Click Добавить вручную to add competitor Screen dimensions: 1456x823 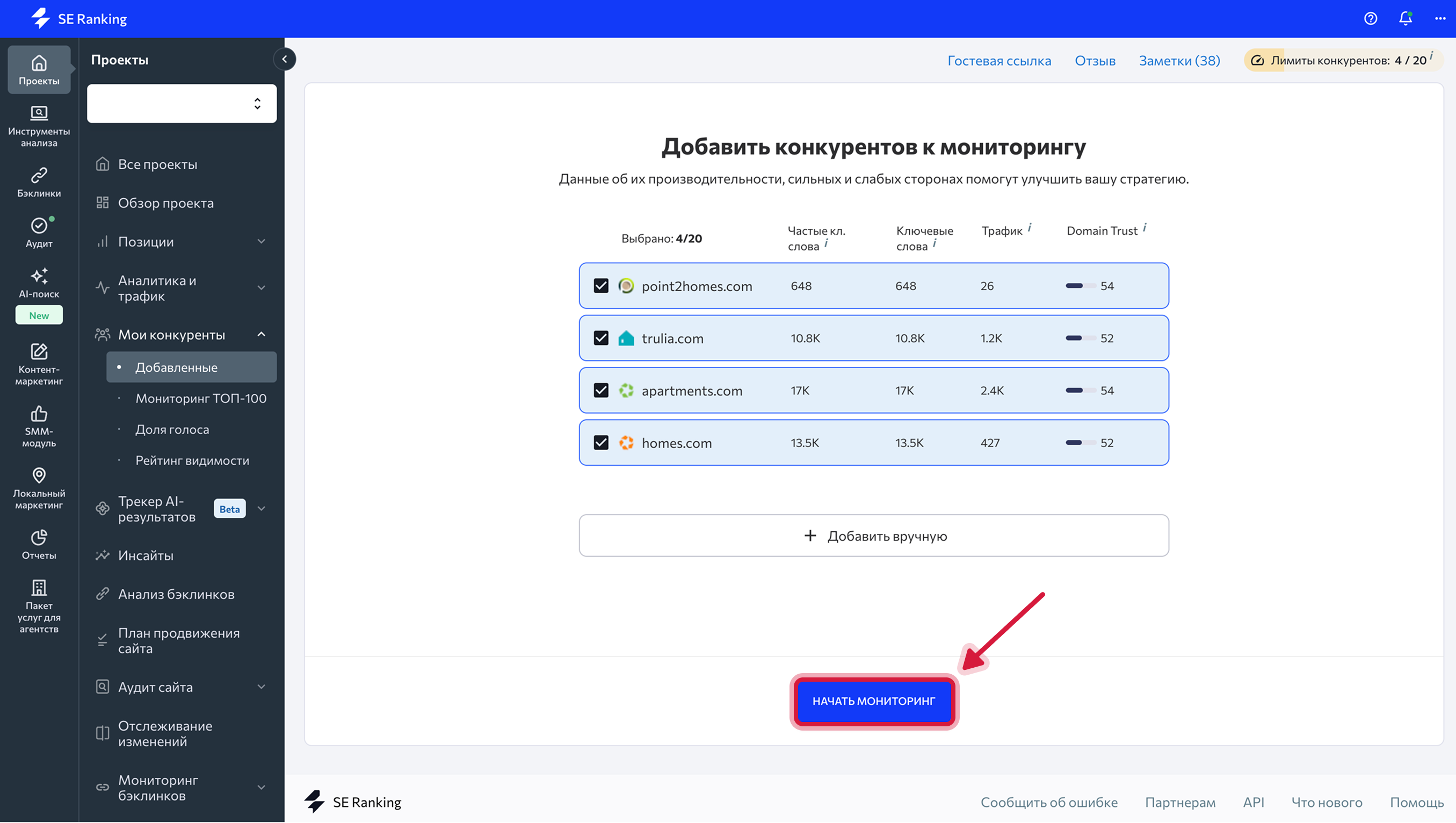coord(874,535)
